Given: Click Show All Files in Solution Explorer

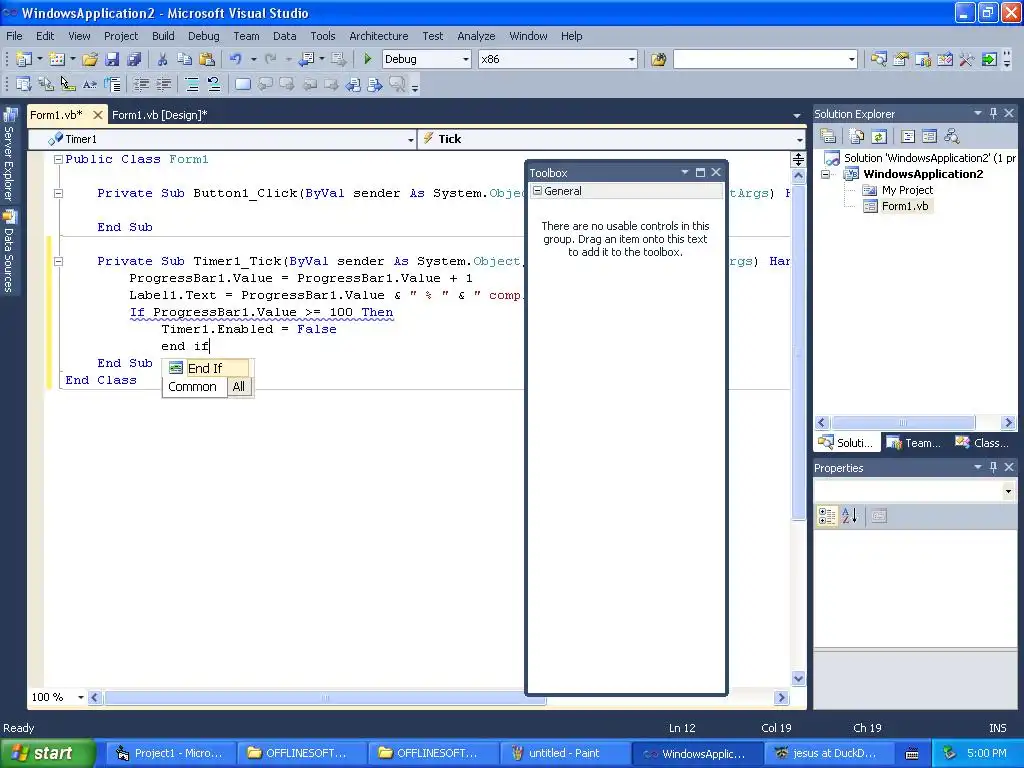Looking at the screenshot, I should click(856, 136).
